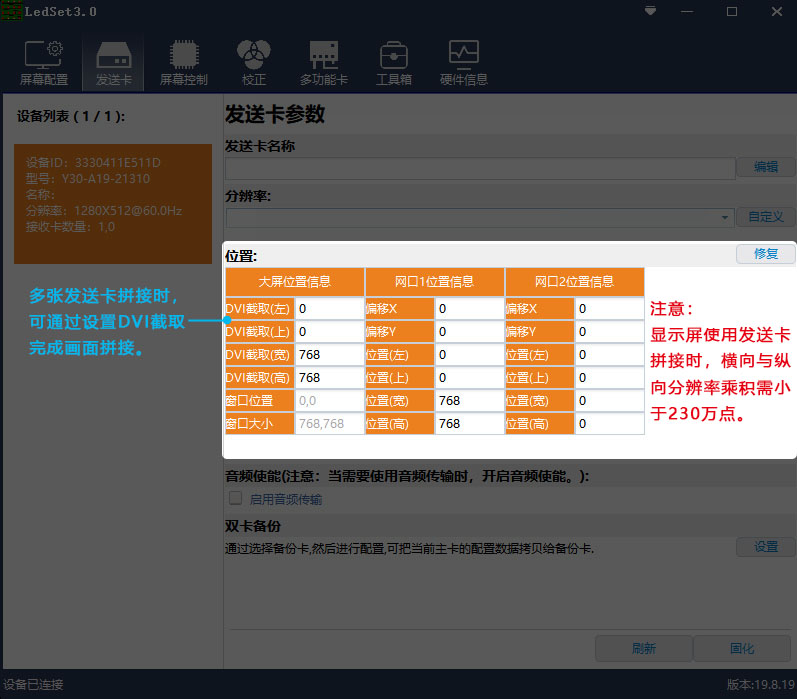Click the 窗口位置 field showing 0,0
This screenshot has width=797, height=699.
329,401
